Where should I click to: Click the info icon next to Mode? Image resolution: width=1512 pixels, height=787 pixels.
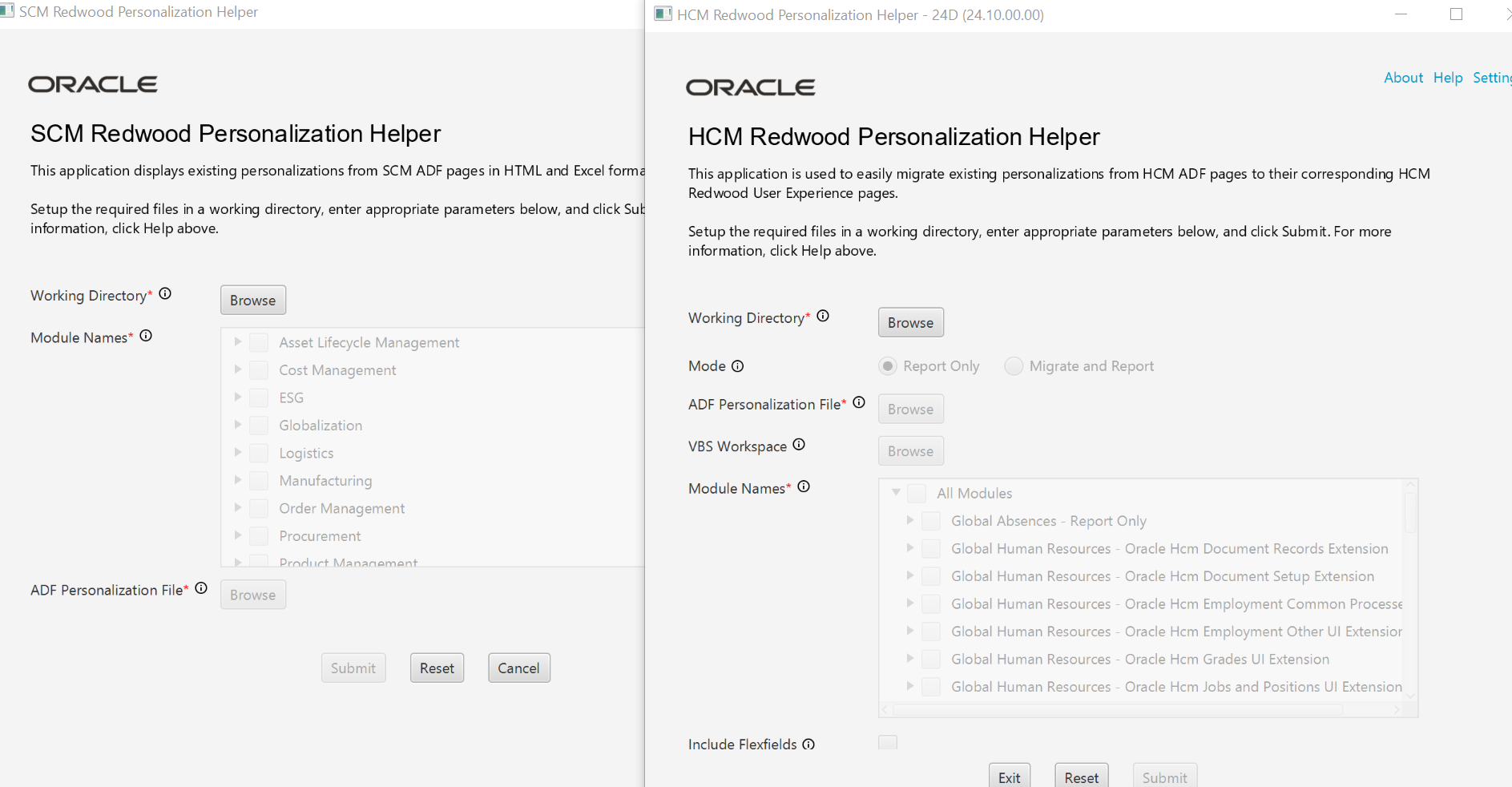(736, 365)
